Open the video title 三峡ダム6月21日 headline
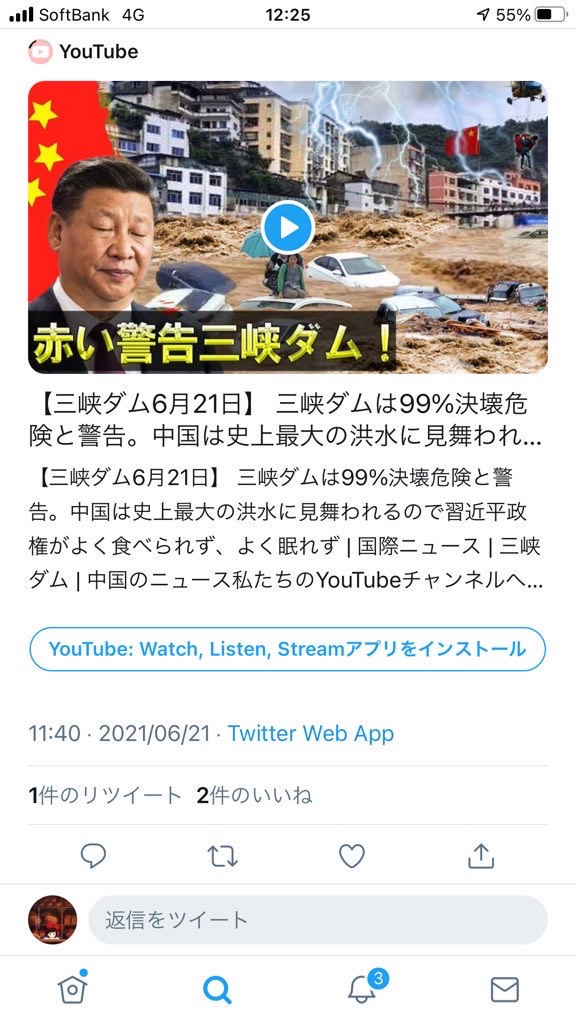Viewport: 576px width, 1024px height. click(x=285, y=421)
